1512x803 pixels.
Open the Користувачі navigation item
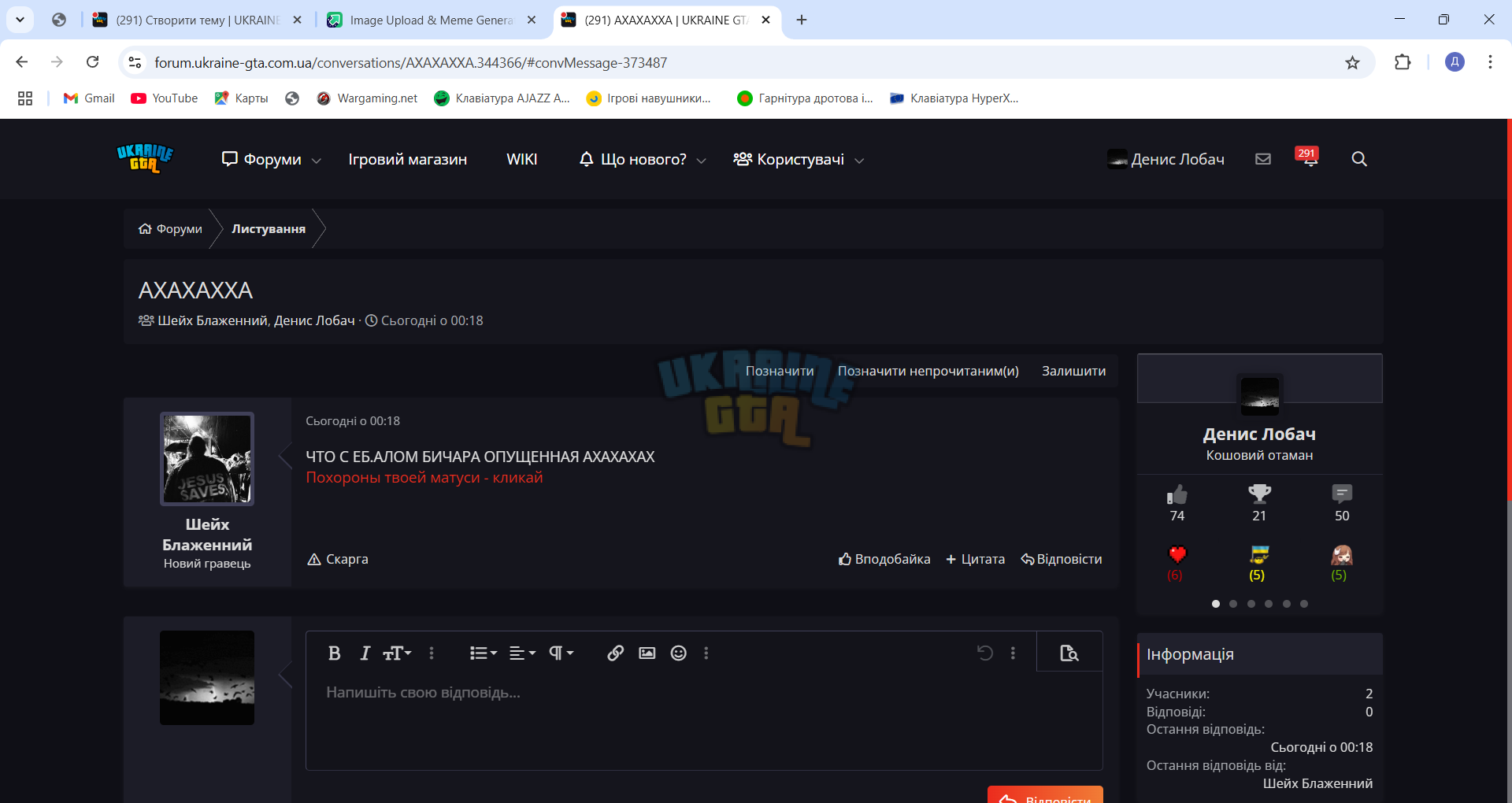pyautogui.click(x=788, y=160)
